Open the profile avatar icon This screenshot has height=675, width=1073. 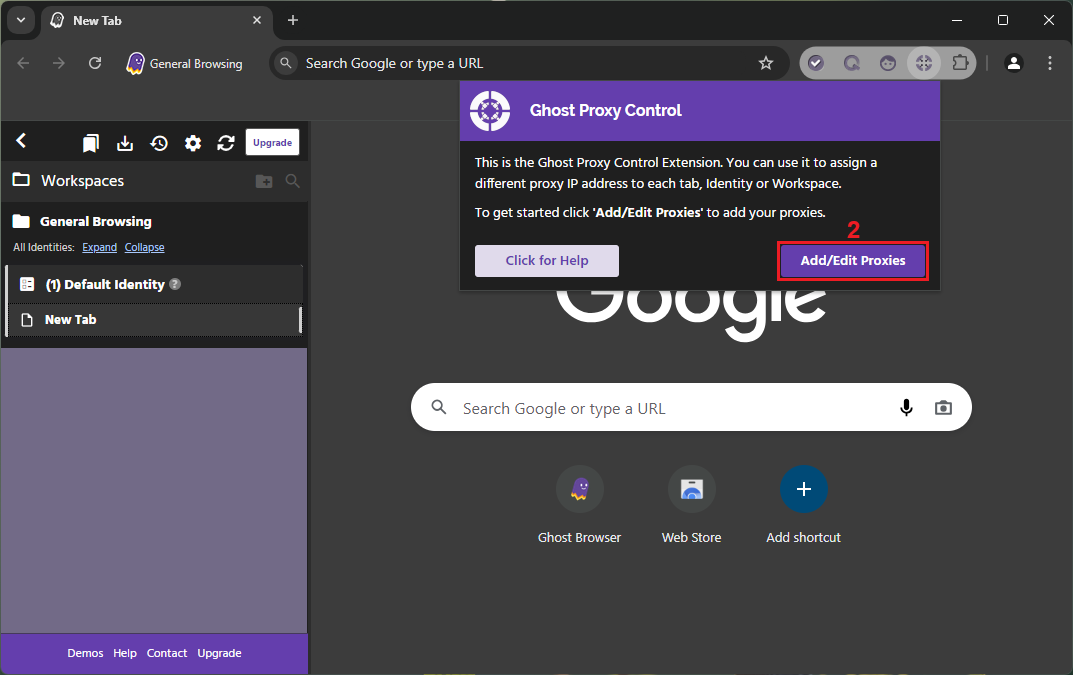pyautogui.click(x=1013, y=63)
